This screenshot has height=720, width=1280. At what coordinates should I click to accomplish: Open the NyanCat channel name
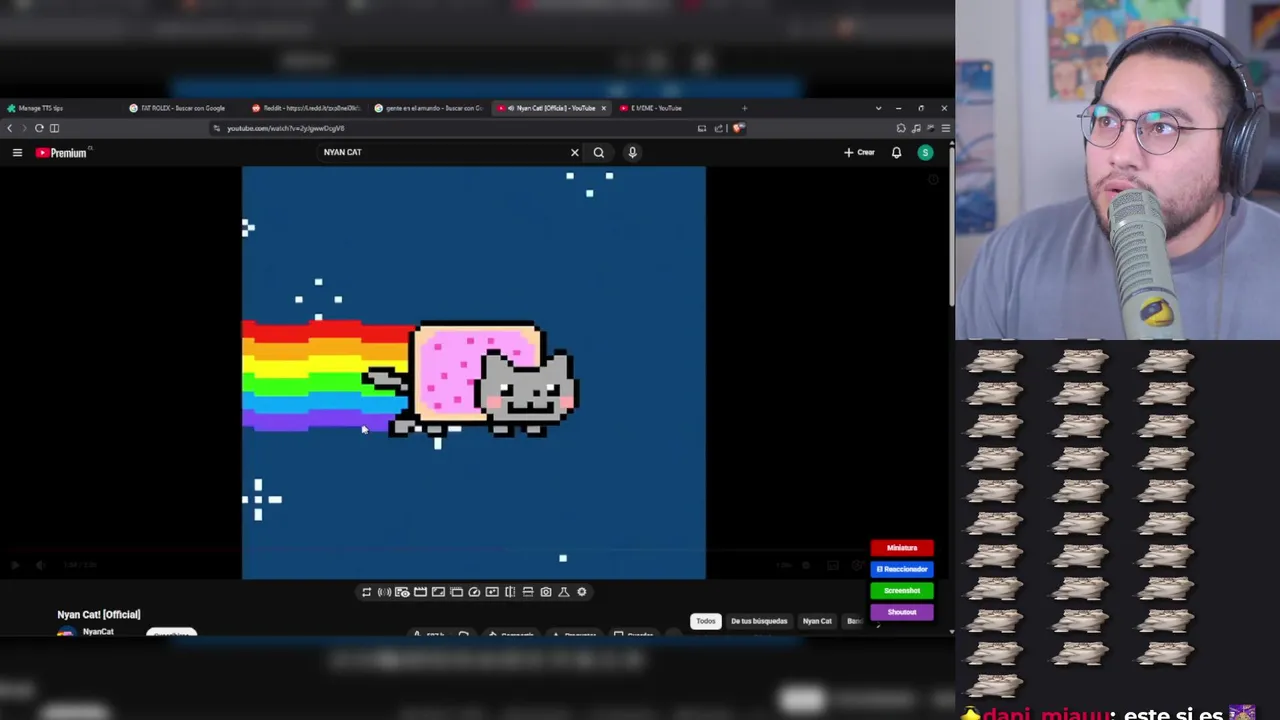coord(98,632)
